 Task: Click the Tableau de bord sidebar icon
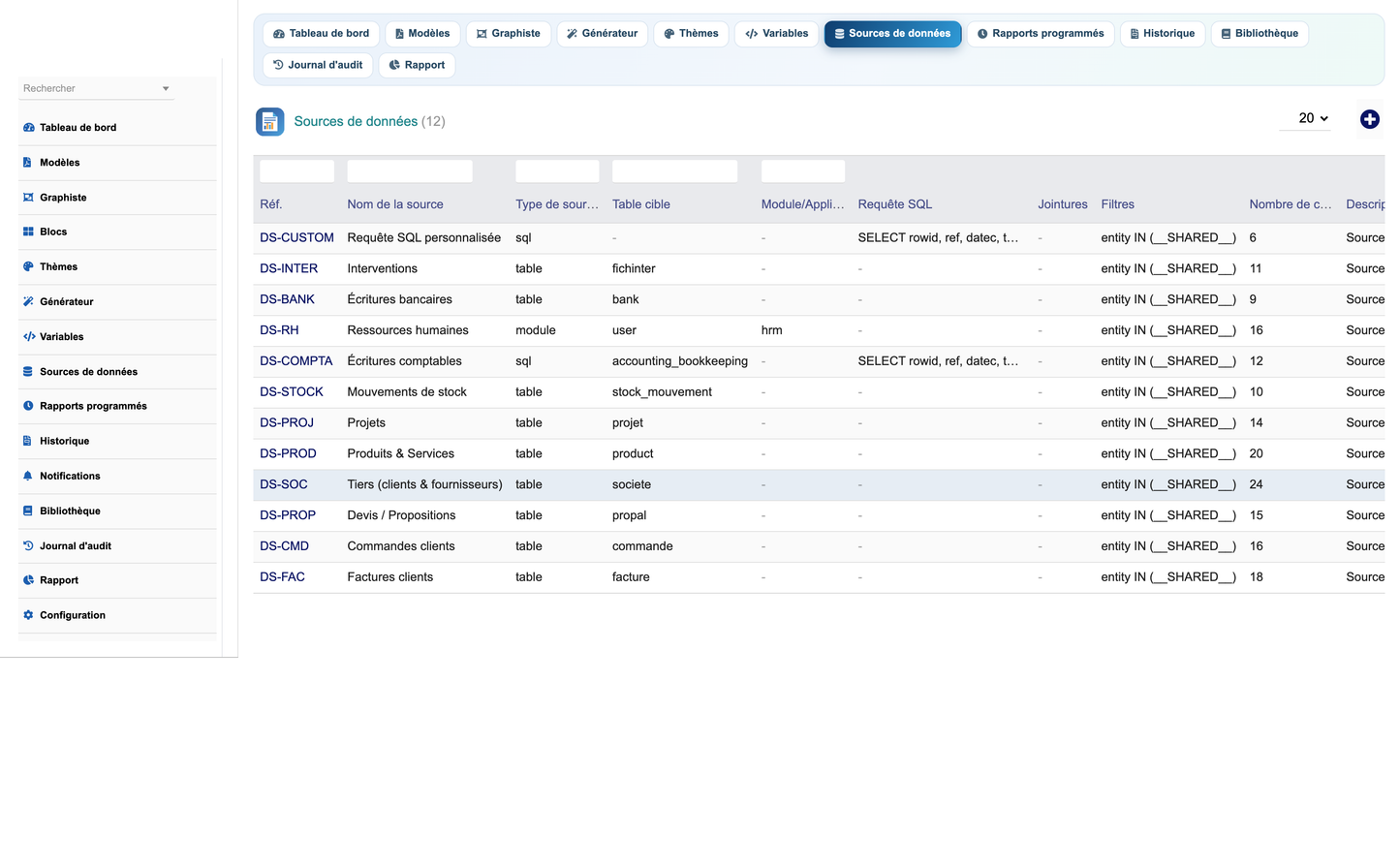[x=28, y=128]
